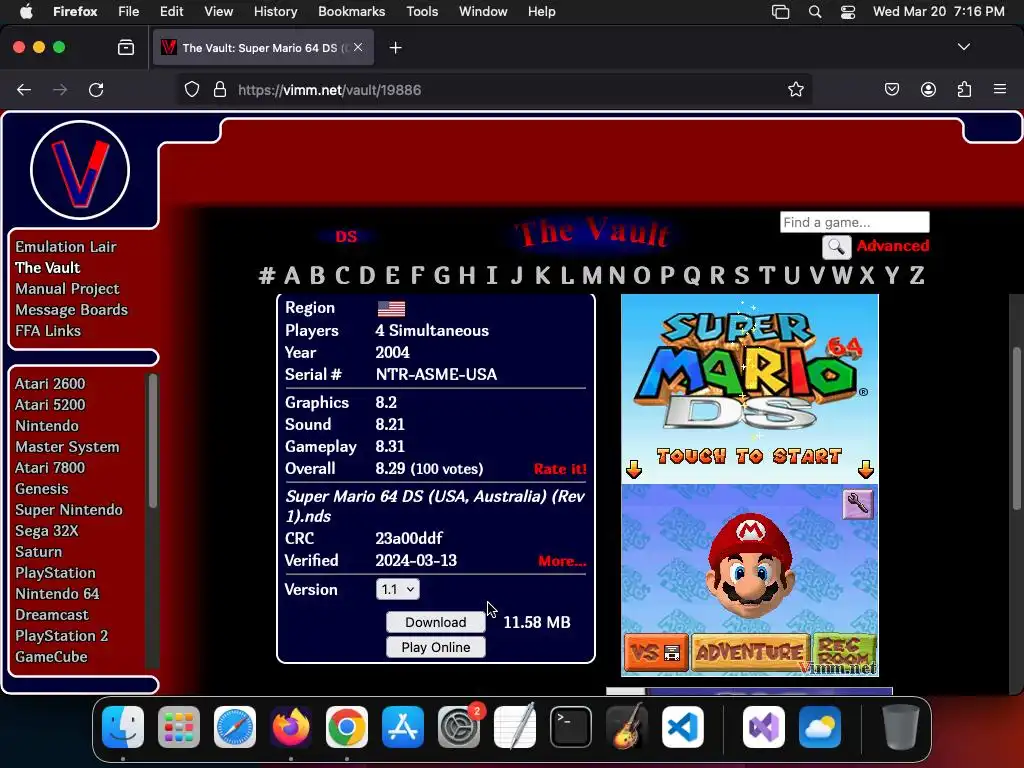1024x768 pixels.
Task: Open the Version 1.1 dropdown
Action: [398, 589]
